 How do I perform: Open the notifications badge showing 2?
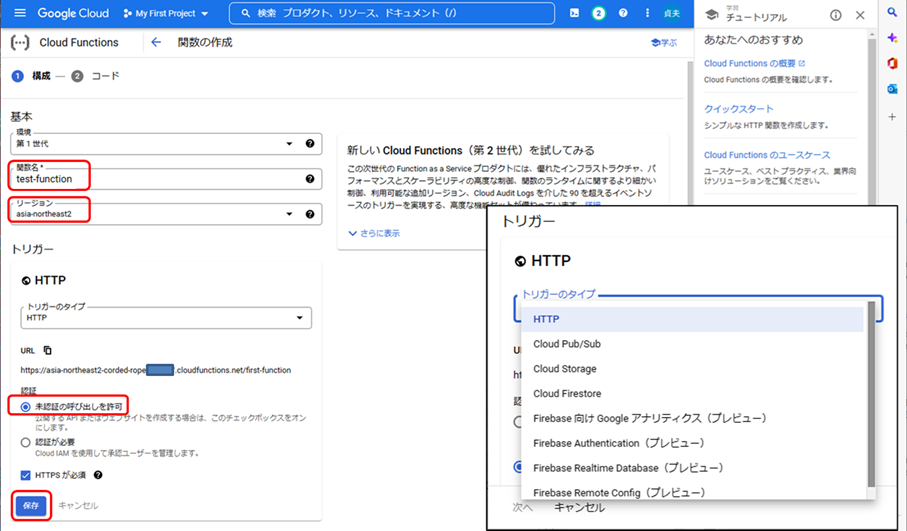click(x=599, y=14)
